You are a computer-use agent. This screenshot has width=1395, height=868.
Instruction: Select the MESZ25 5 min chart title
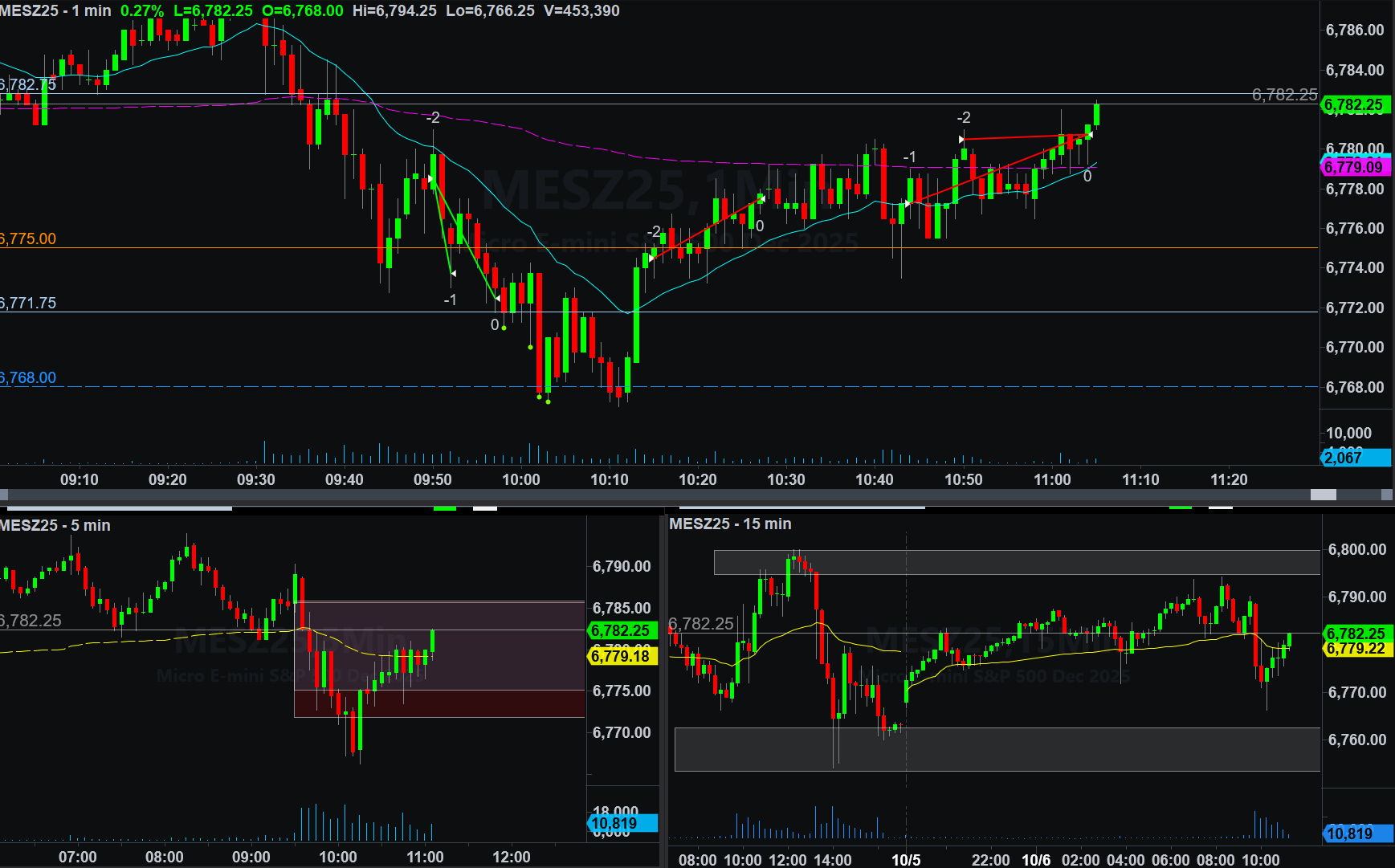[x=55, y=525]
